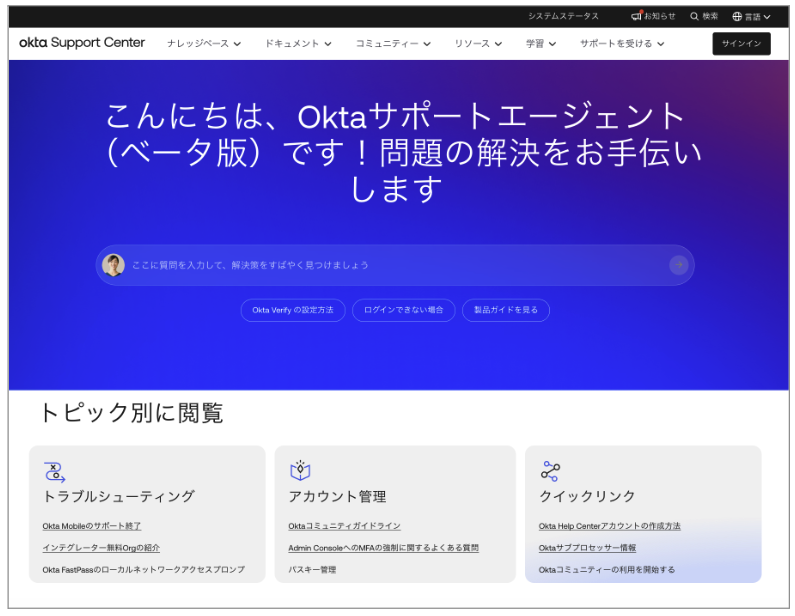795x616 pixels.
Task: Click the 検索 magnifier icon
Action: click(694, 16)
